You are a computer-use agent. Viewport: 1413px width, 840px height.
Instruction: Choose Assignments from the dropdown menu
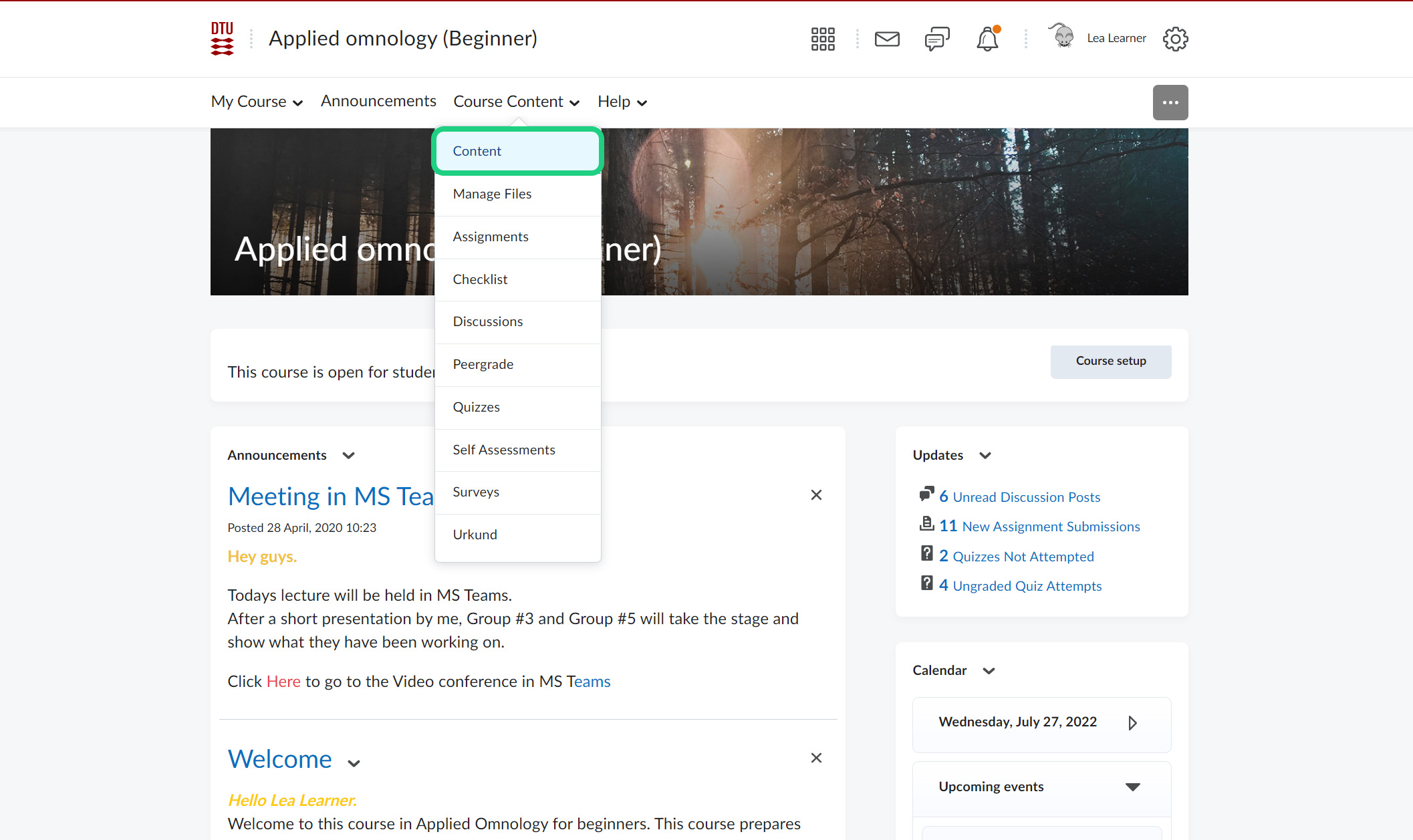click(x=490, y=237)
